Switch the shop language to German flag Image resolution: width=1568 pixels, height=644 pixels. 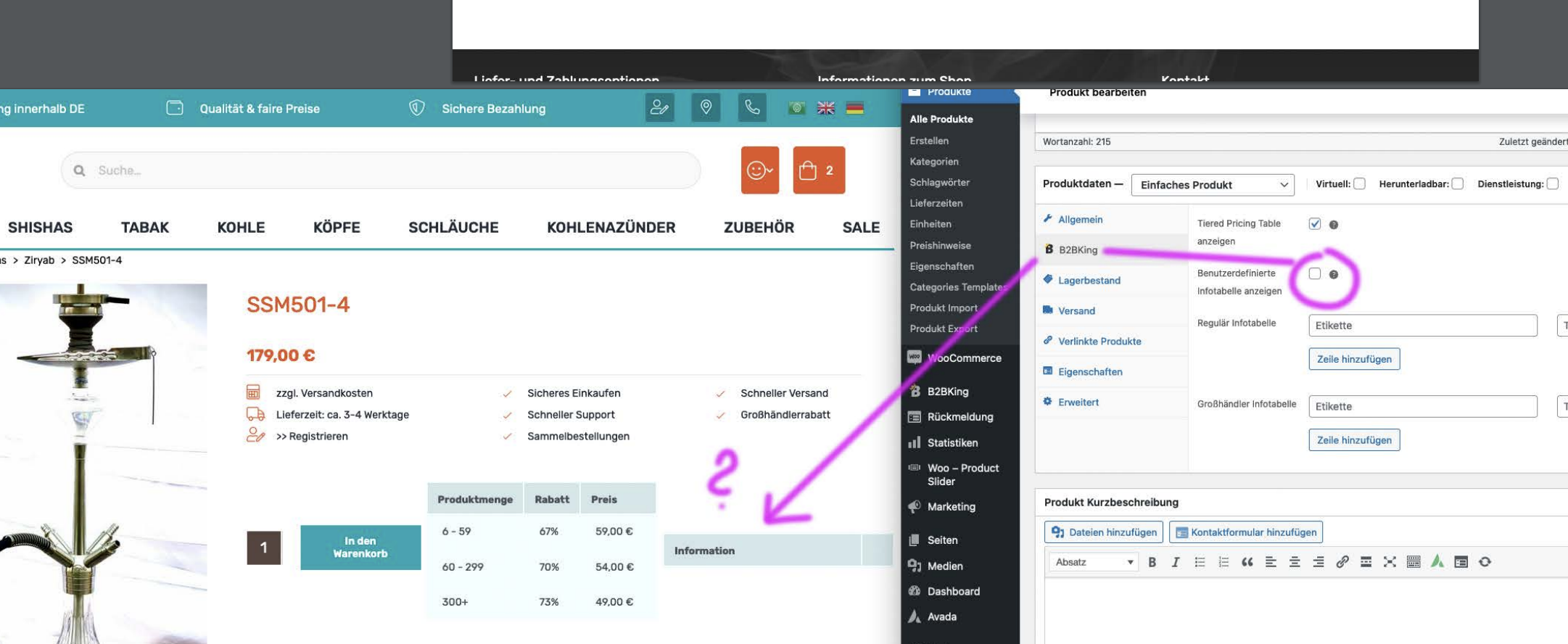coord(855,108)
